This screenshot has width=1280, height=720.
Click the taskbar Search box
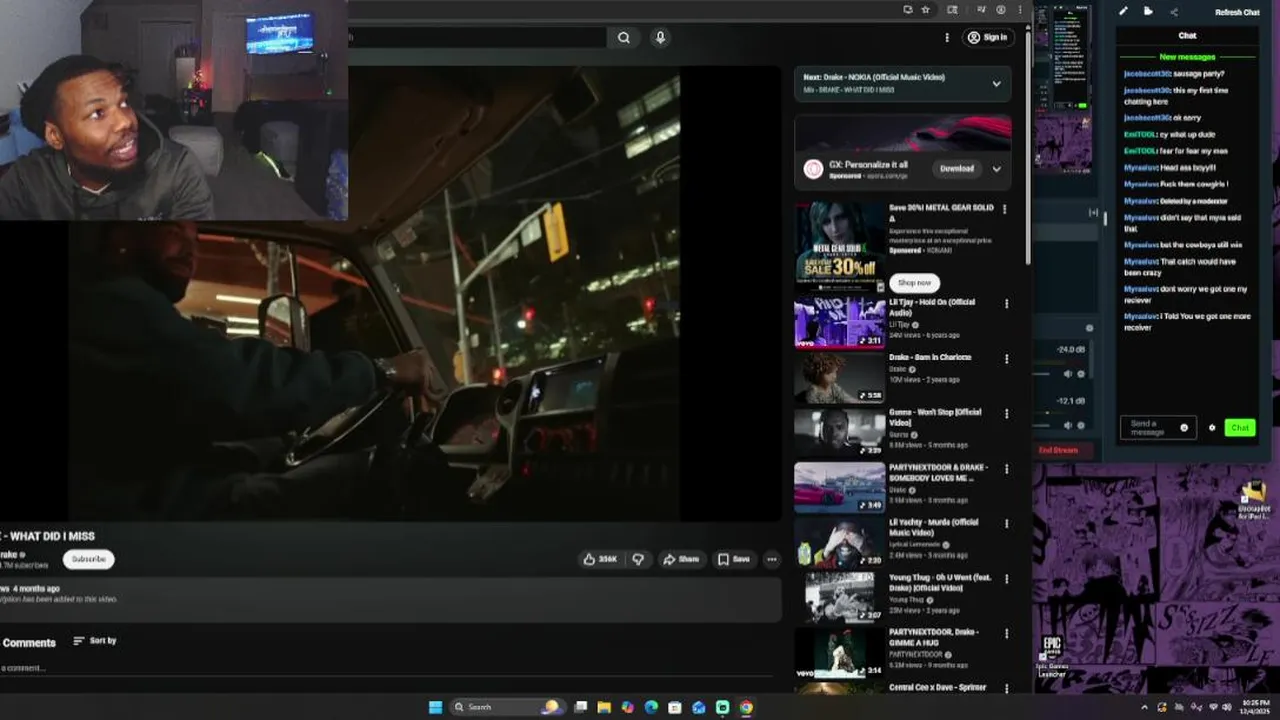[506, 707]
